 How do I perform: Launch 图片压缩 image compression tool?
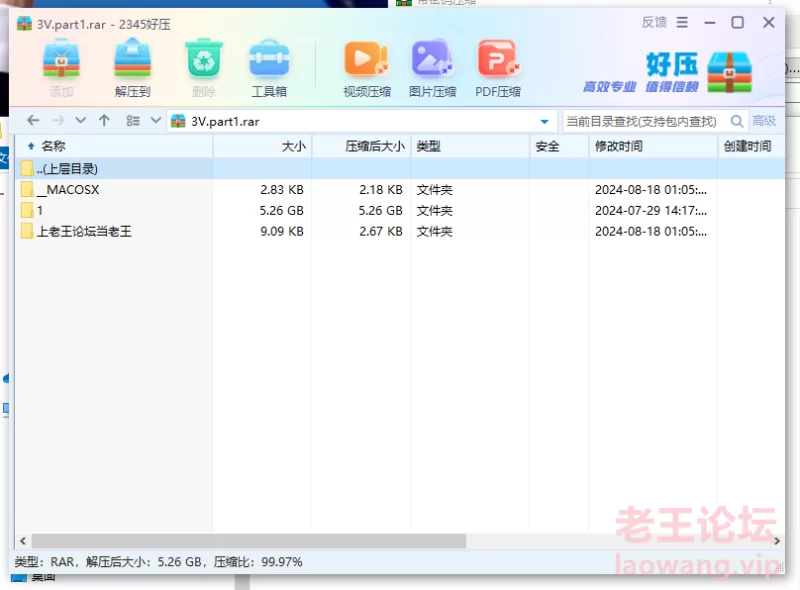[432, 59]
